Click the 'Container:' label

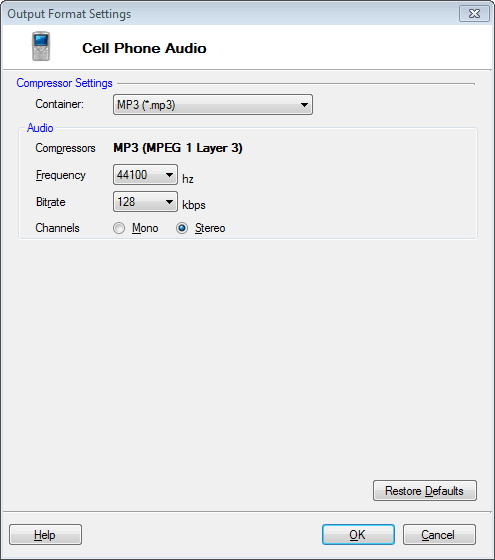coord(59,104)
